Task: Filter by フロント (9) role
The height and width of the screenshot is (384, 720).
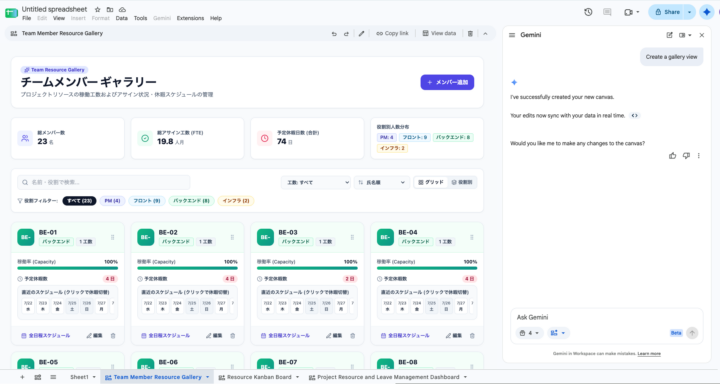Action: coord(147,201)
